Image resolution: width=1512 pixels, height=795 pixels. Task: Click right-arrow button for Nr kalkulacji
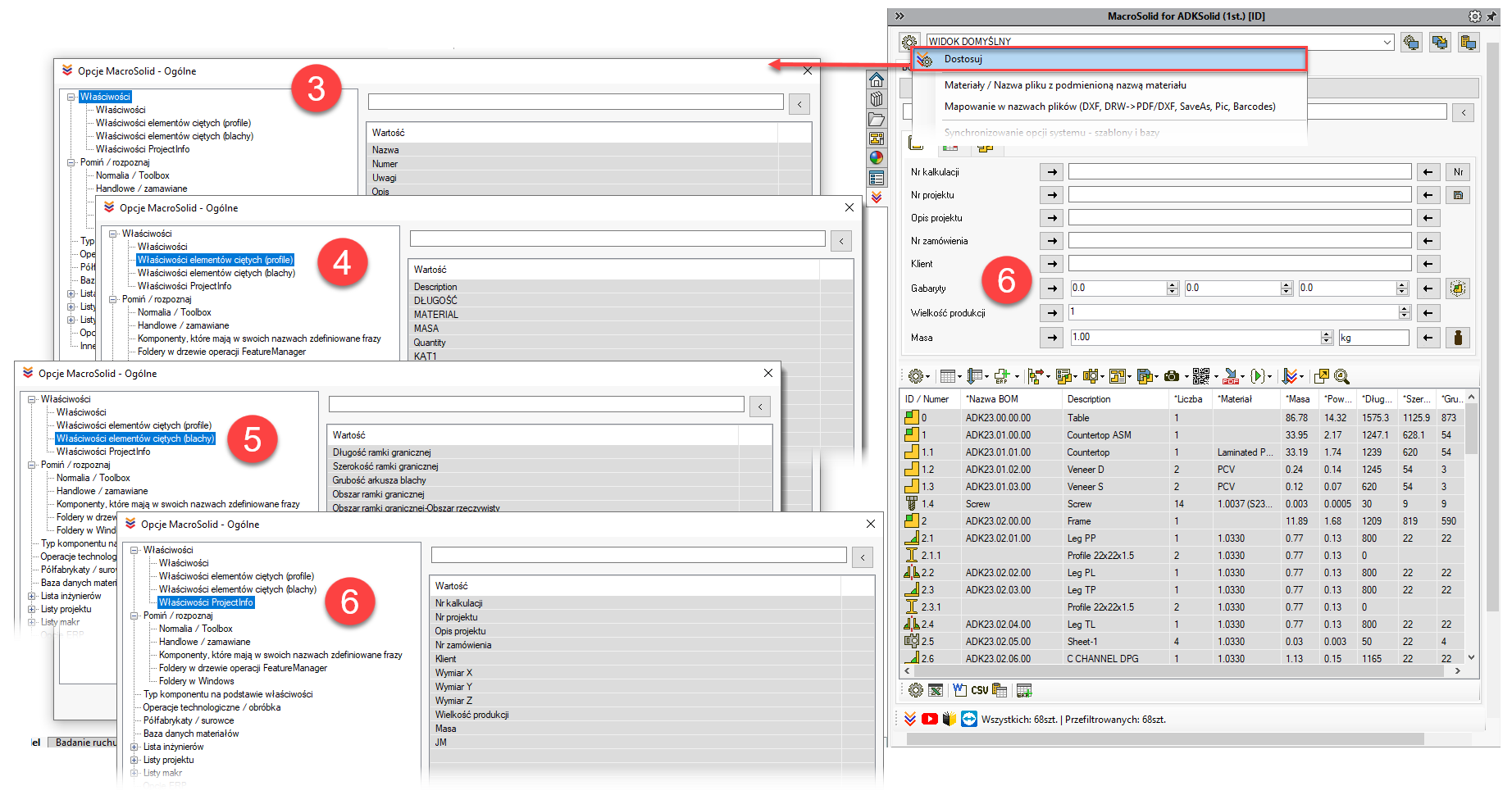click(x=1052, y=172)
